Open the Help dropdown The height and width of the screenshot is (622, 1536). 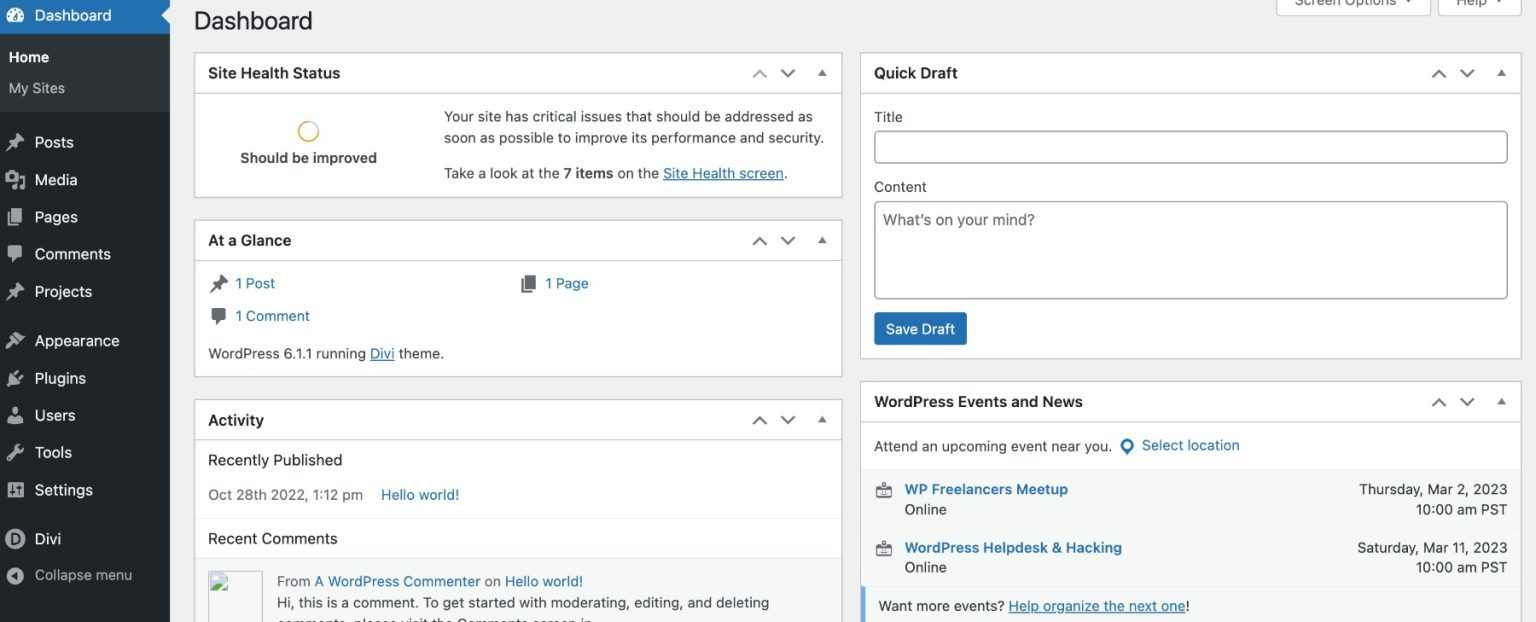click(x=1477, y=4)
